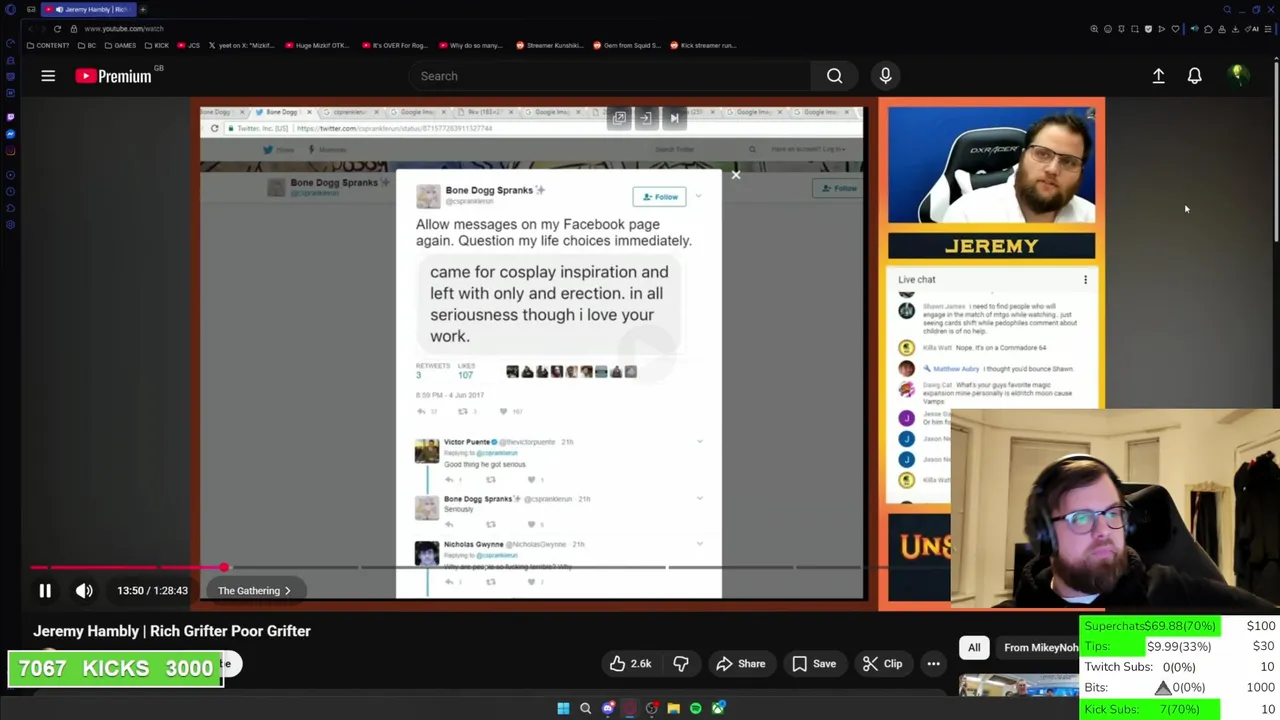The image size is (1280, 720).
Task: Open Windows Start menu
Action: coord(563,709)
